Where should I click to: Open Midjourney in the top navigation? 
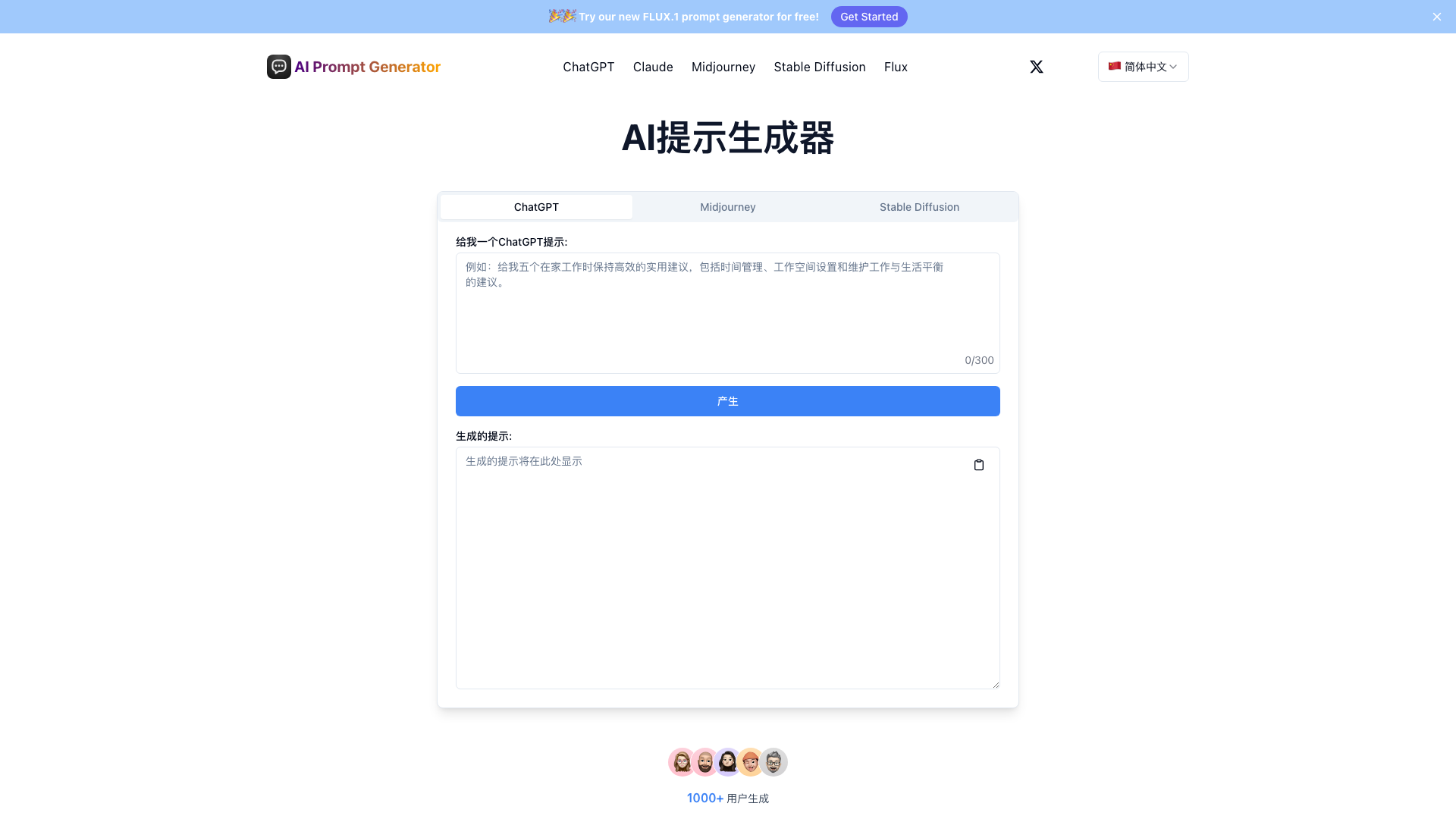tap(723, 67)
